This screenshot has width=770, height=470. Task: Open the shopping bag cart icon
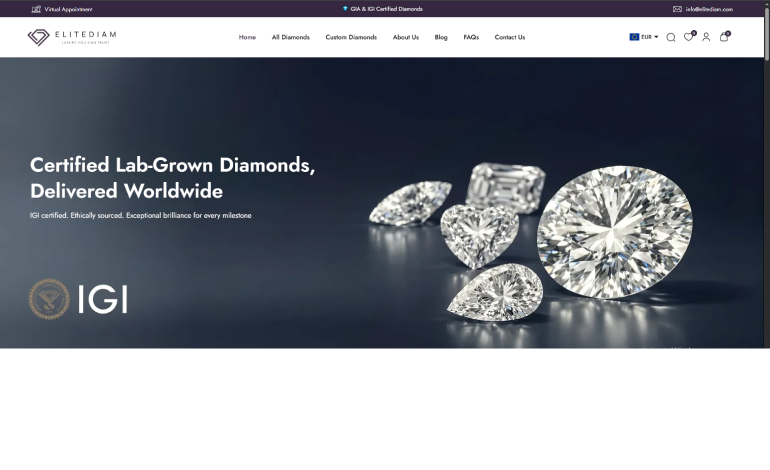pyautogui.click(x=724, y=37)
